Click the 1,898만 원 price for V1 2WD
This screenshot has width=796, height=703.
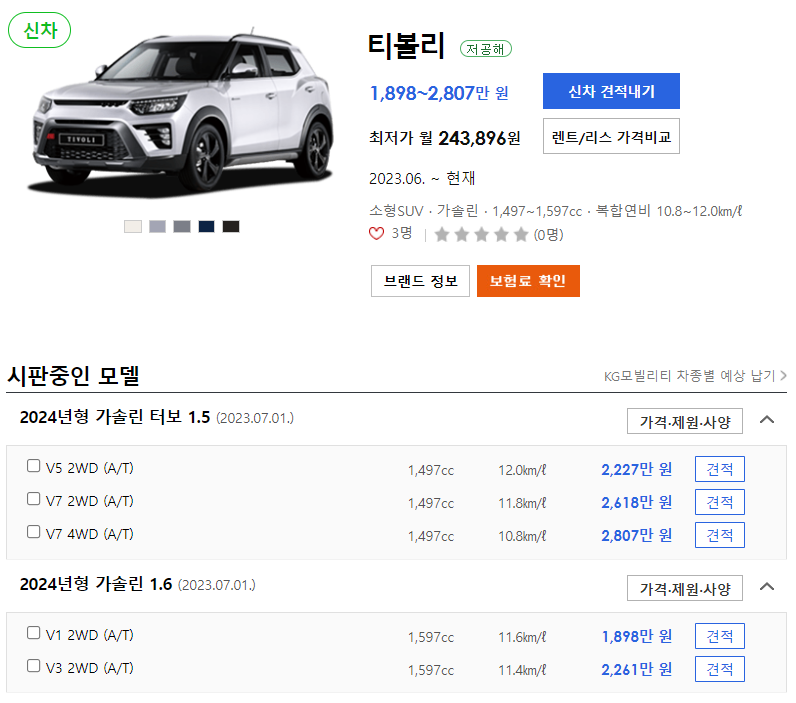637,637
